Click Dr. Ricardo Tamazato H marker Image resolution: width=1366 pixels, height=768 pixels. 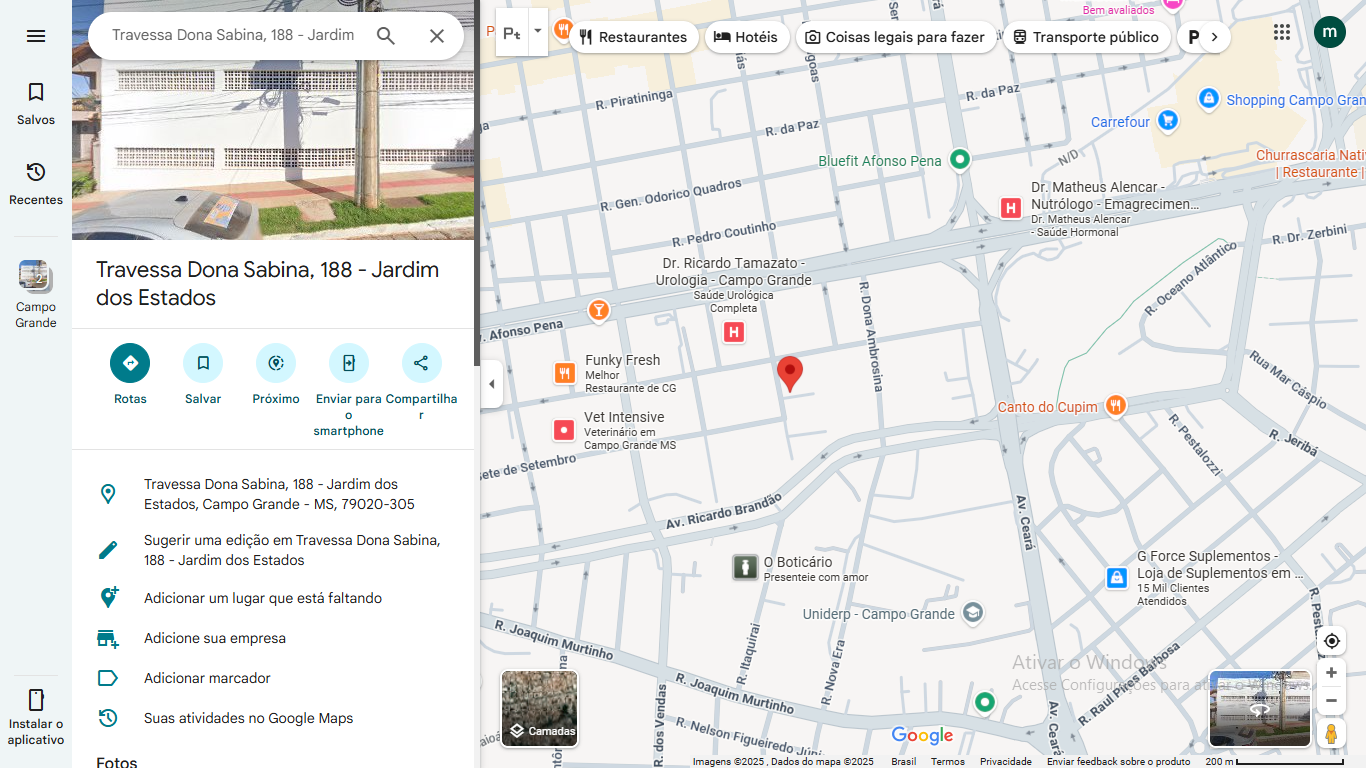coord(734,332)
